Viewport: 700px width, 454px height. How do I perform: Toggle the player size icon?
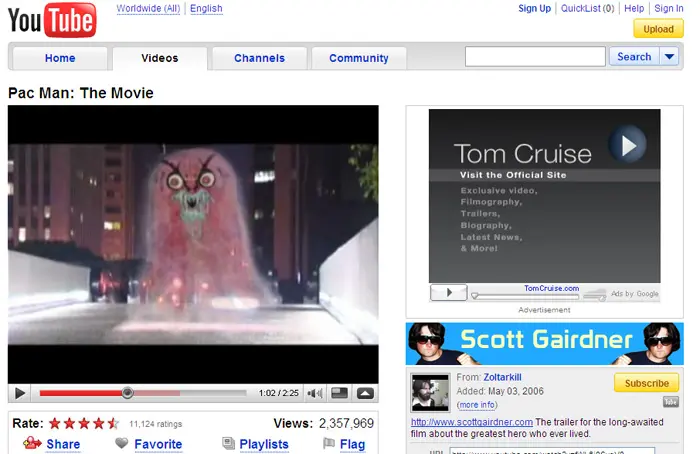coord(339,393)
